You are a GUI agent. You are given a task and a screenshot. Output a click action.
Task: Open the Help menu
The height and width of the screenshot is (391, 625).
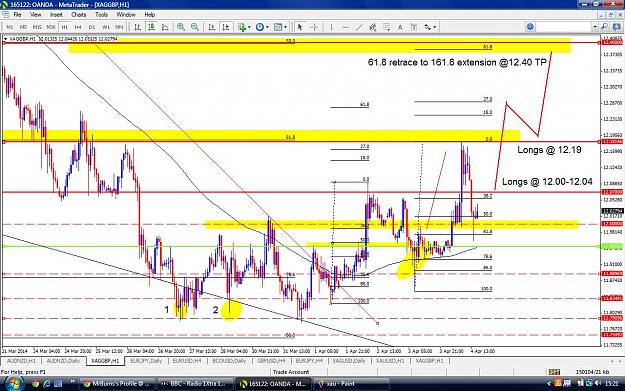(149, 14)
